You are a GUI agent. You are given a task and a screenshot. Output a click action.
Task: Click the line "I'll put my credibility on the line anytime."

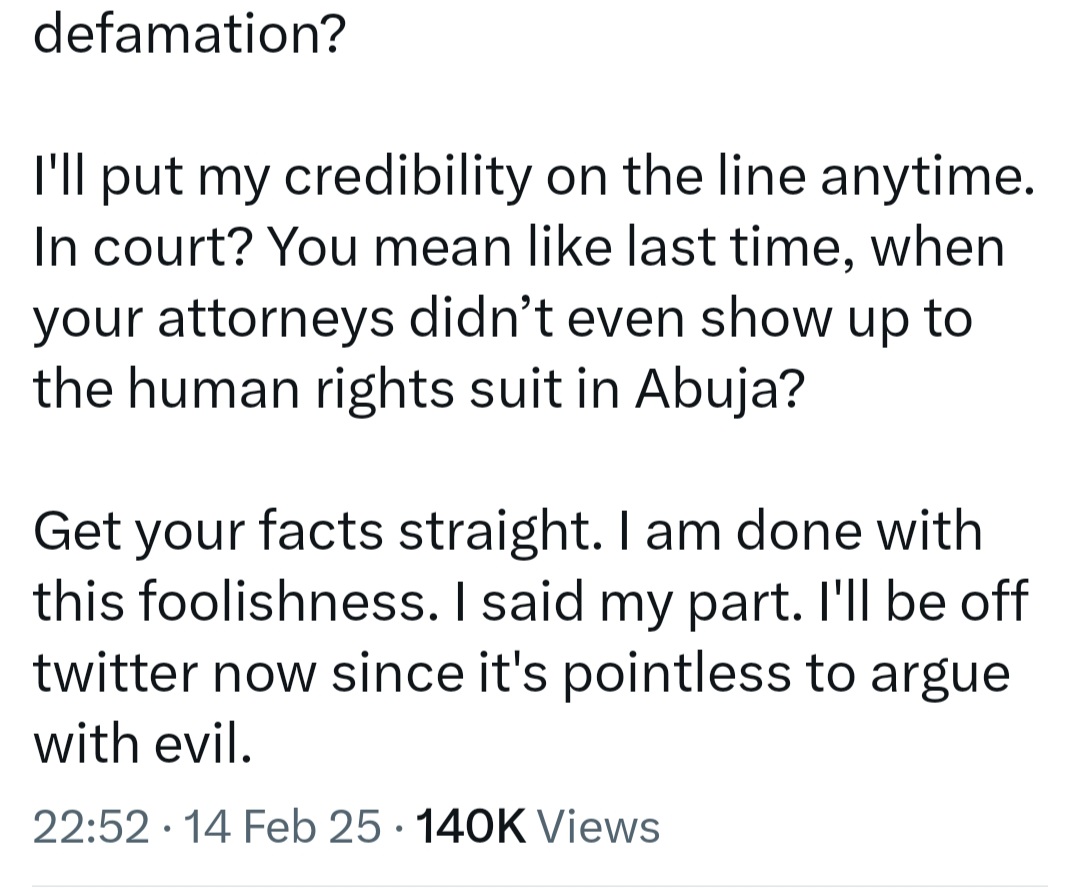pyautogui.click(x=532, y=180)
